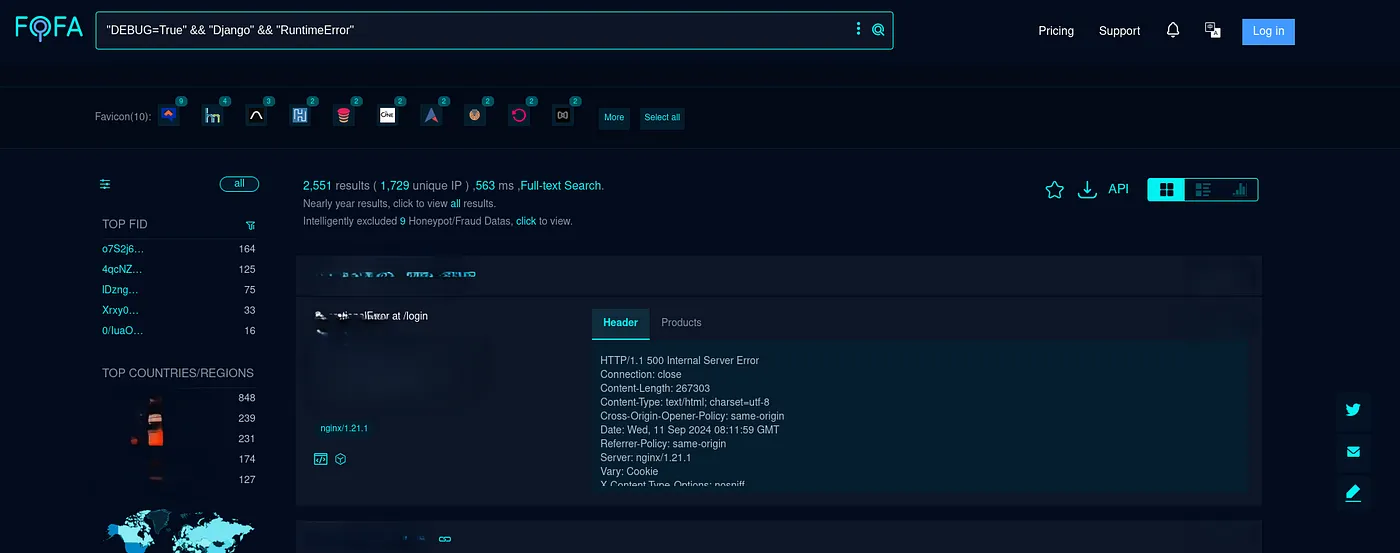Select the Header tab

pos(620,323)
